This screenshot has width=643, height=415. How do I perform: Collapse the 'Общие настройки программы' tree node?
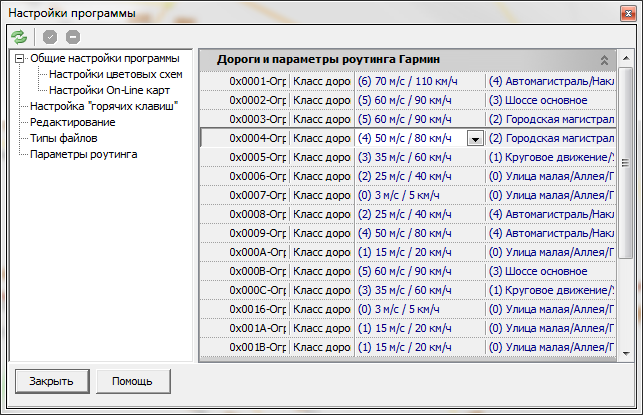click(x=20, y=59)
